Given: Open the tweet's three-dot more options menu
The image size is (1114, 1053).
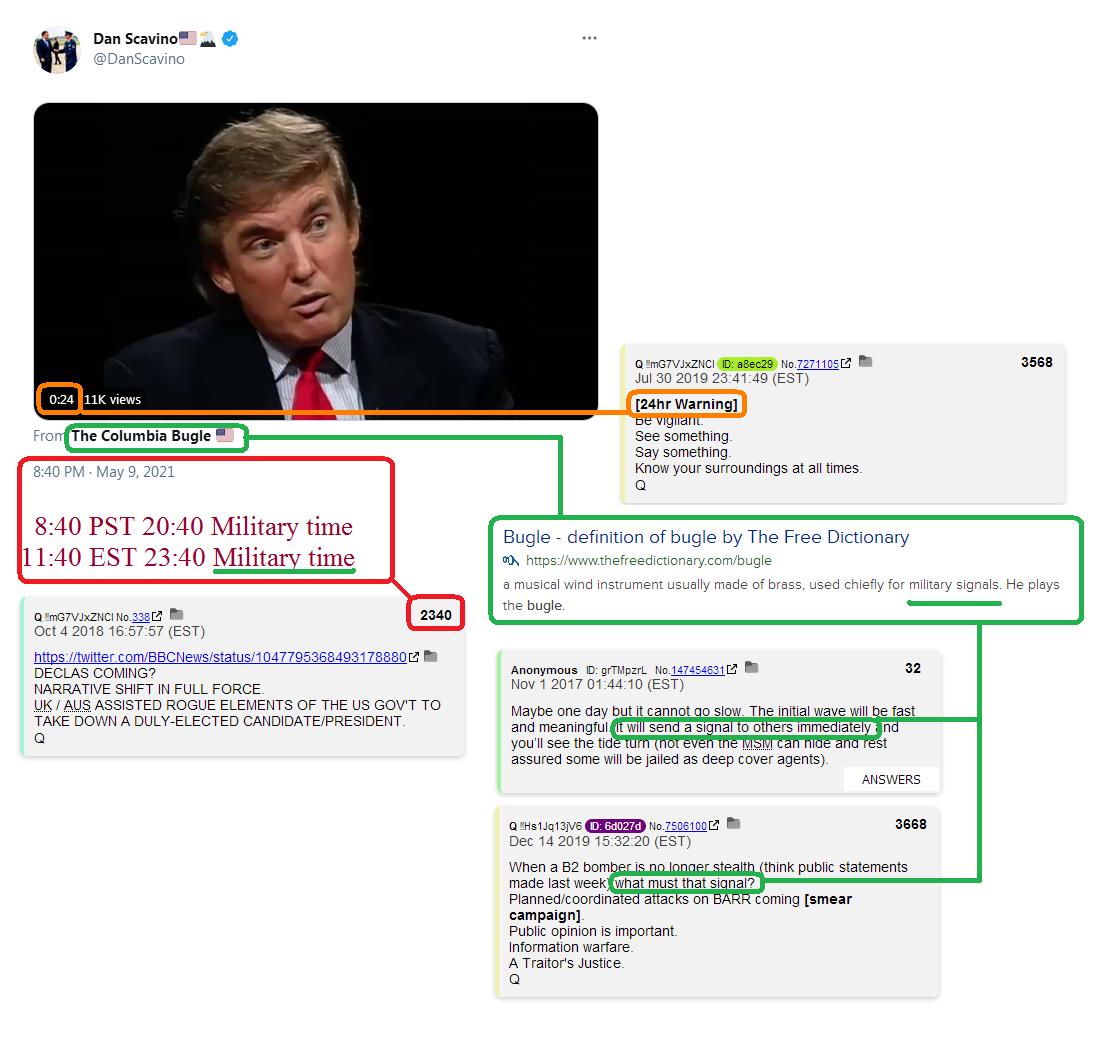Looking at the screenshot, I should click(589, 38).
